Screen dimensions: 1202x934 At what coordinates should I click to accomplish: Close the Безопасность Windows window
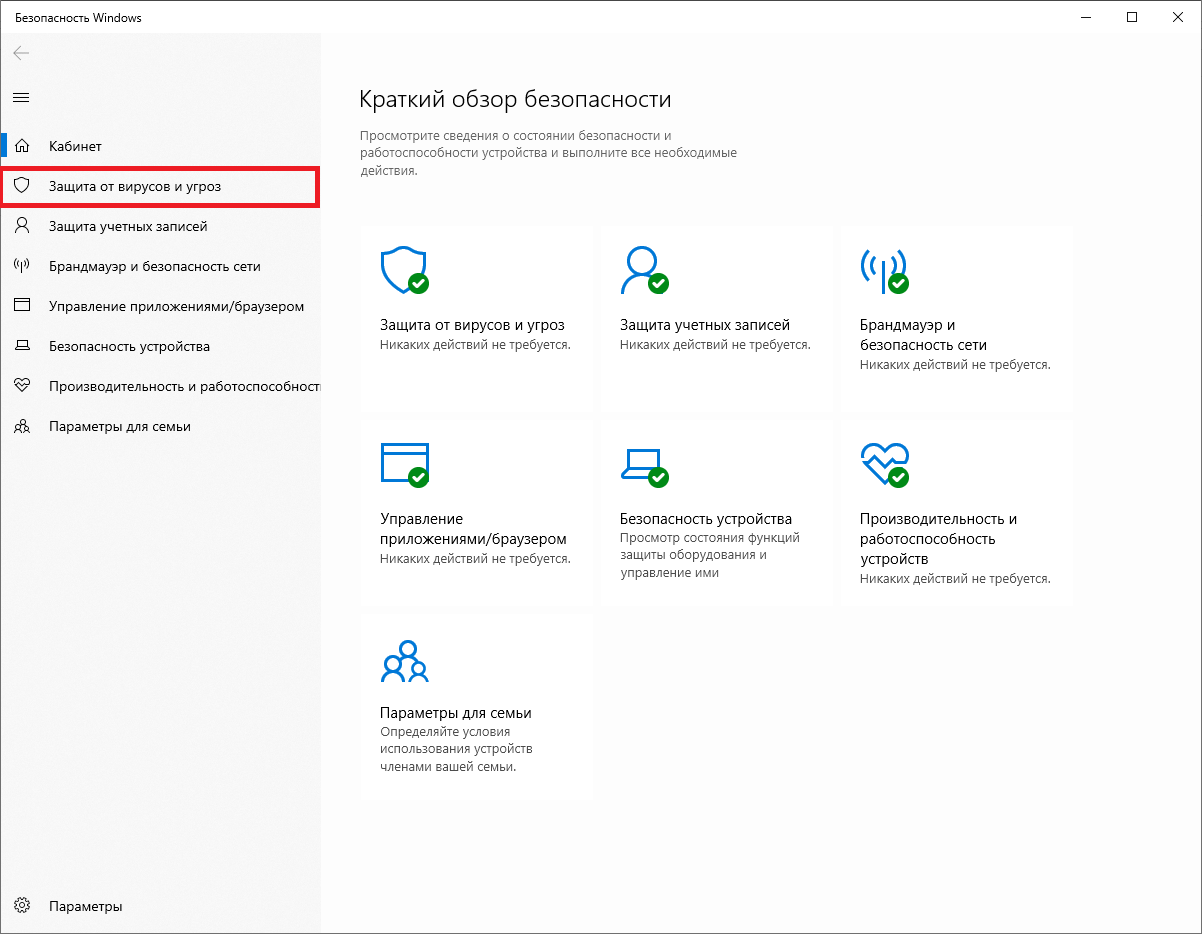(1178, 17)
